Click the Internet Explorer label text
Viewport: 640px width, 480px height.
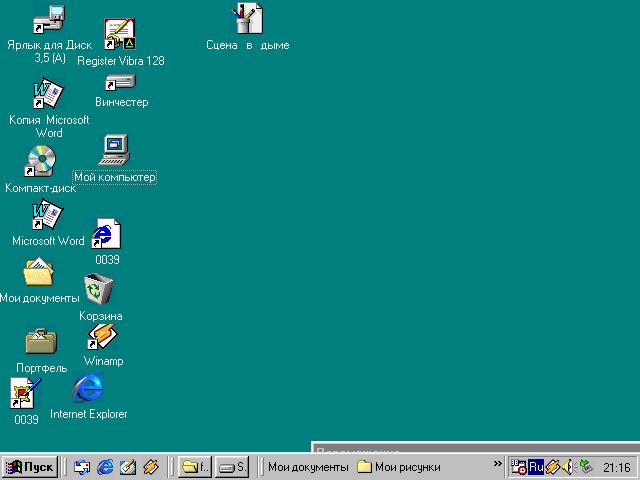[89, 414]
